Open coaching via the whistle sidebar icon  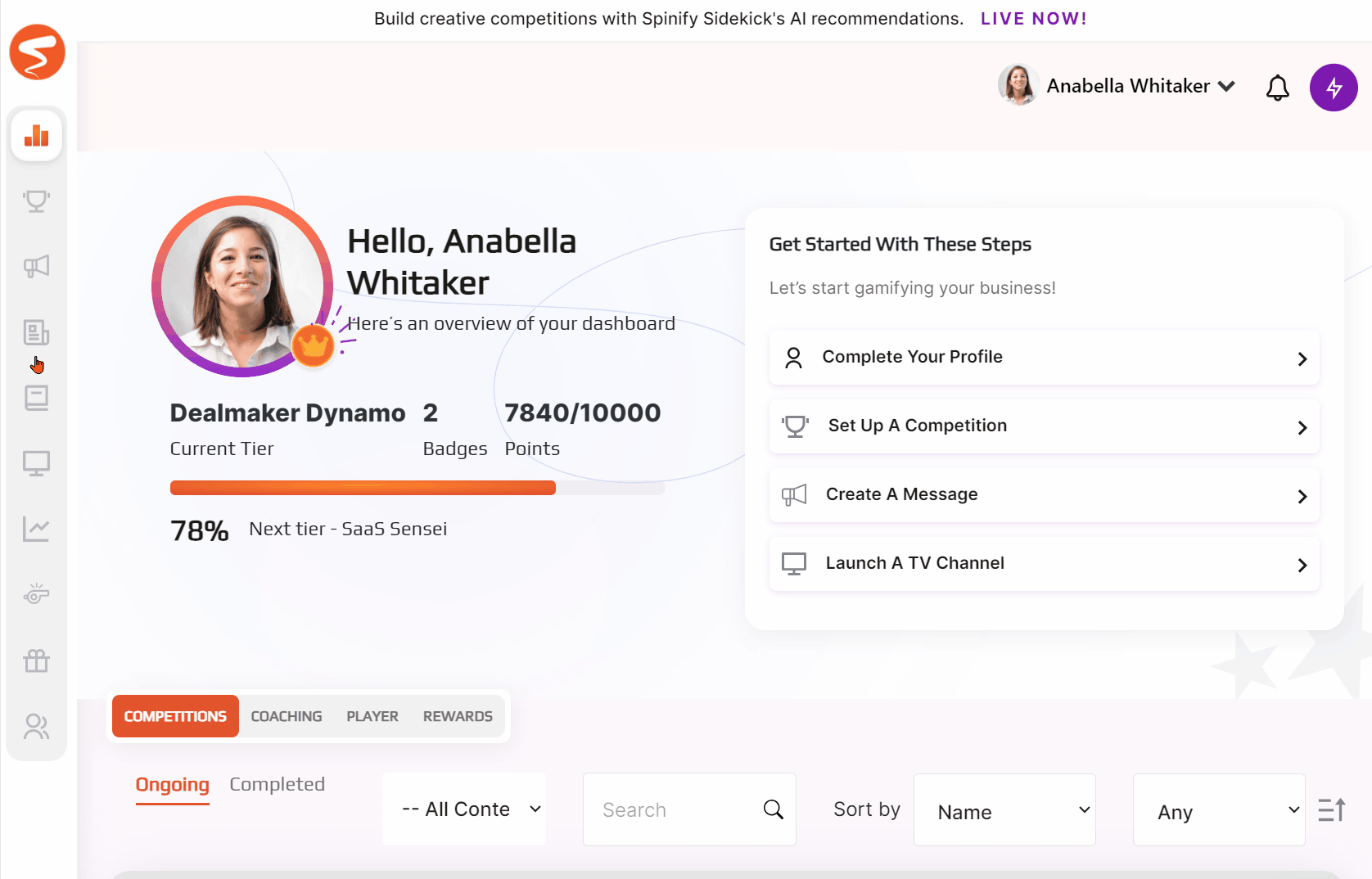point(36,593)
